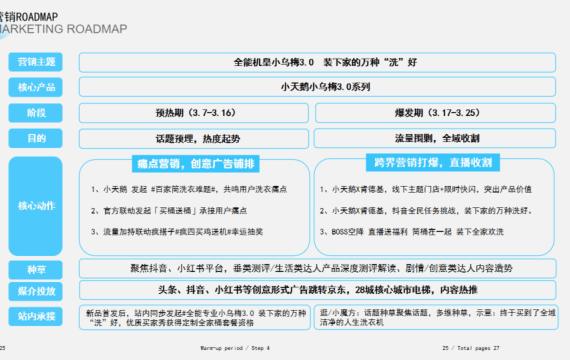
Task: Select the 阶段 label box
Action: coord(35,113)
